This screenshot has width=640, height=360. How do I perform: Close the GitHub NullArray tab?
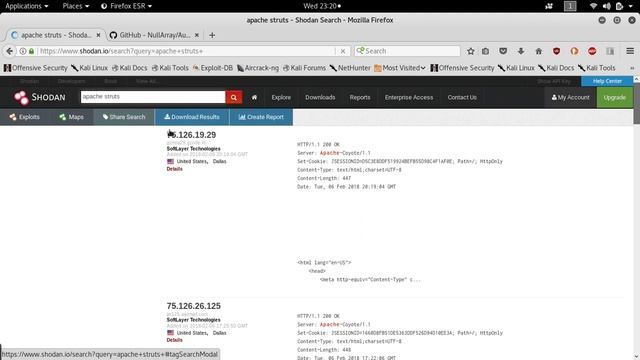[197, 35]
